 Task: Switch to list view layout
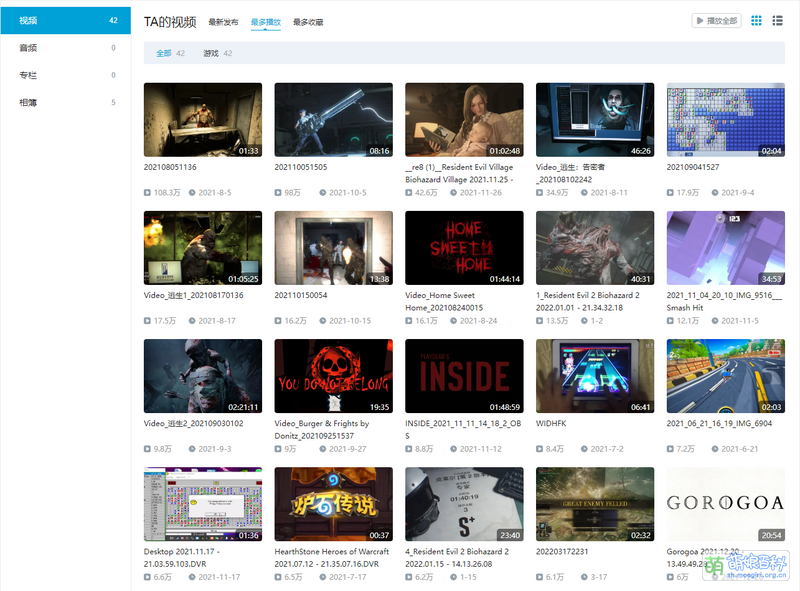click(x=777, y=20)
